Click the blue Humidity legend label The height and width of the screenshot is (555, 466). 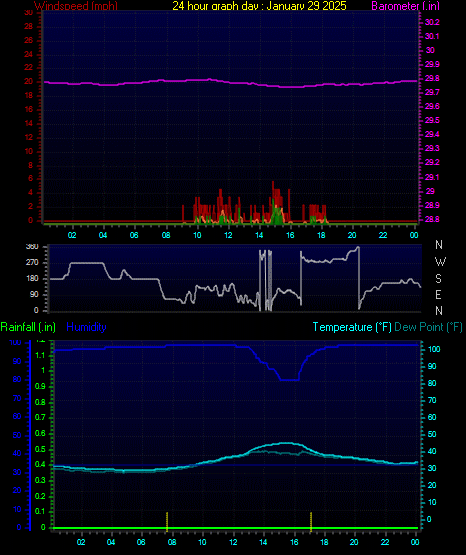tap(86, 327)
